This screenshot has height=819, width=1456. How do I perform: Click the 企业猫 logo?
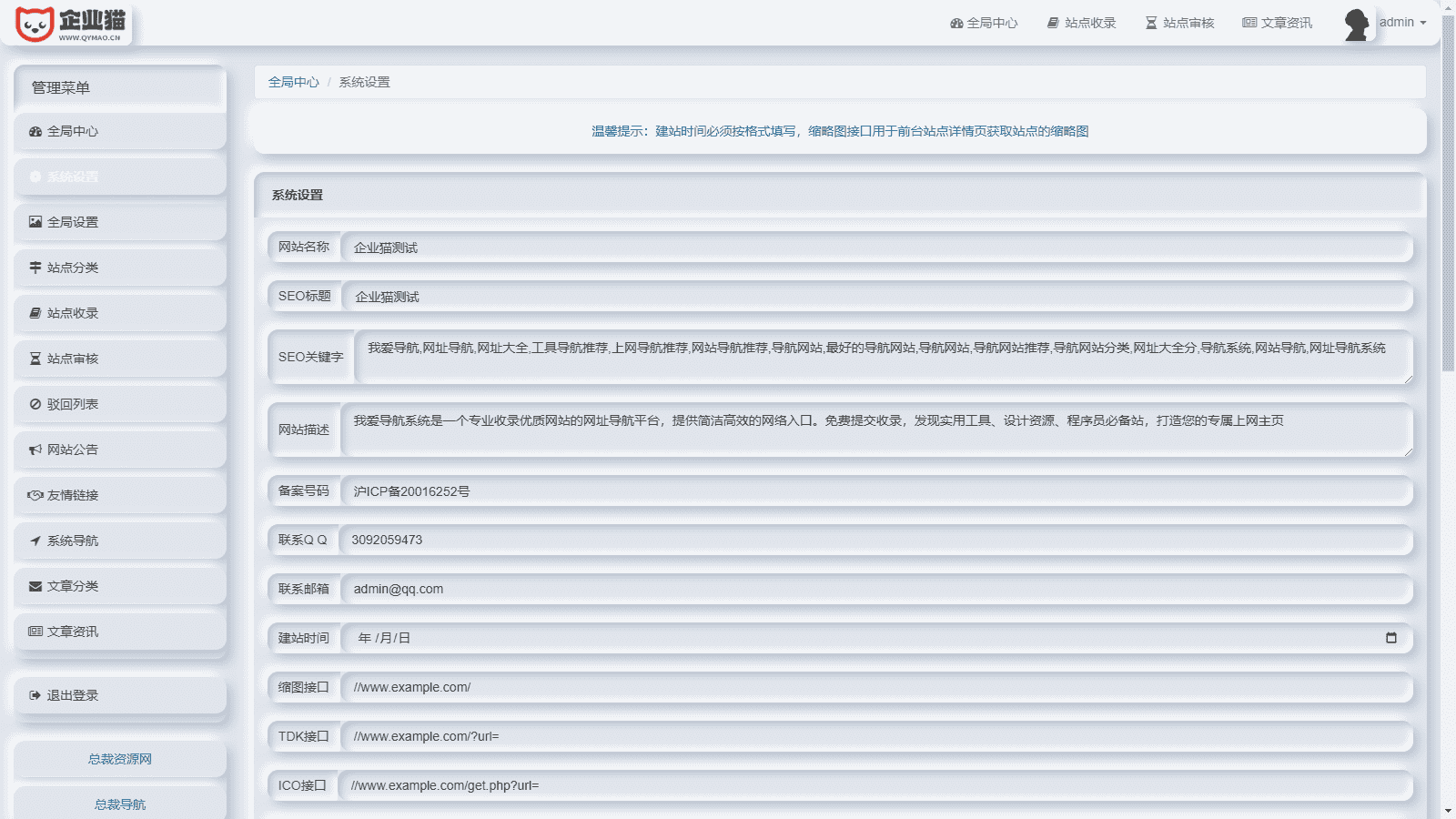pyautogui.click(x=72, y=24)
